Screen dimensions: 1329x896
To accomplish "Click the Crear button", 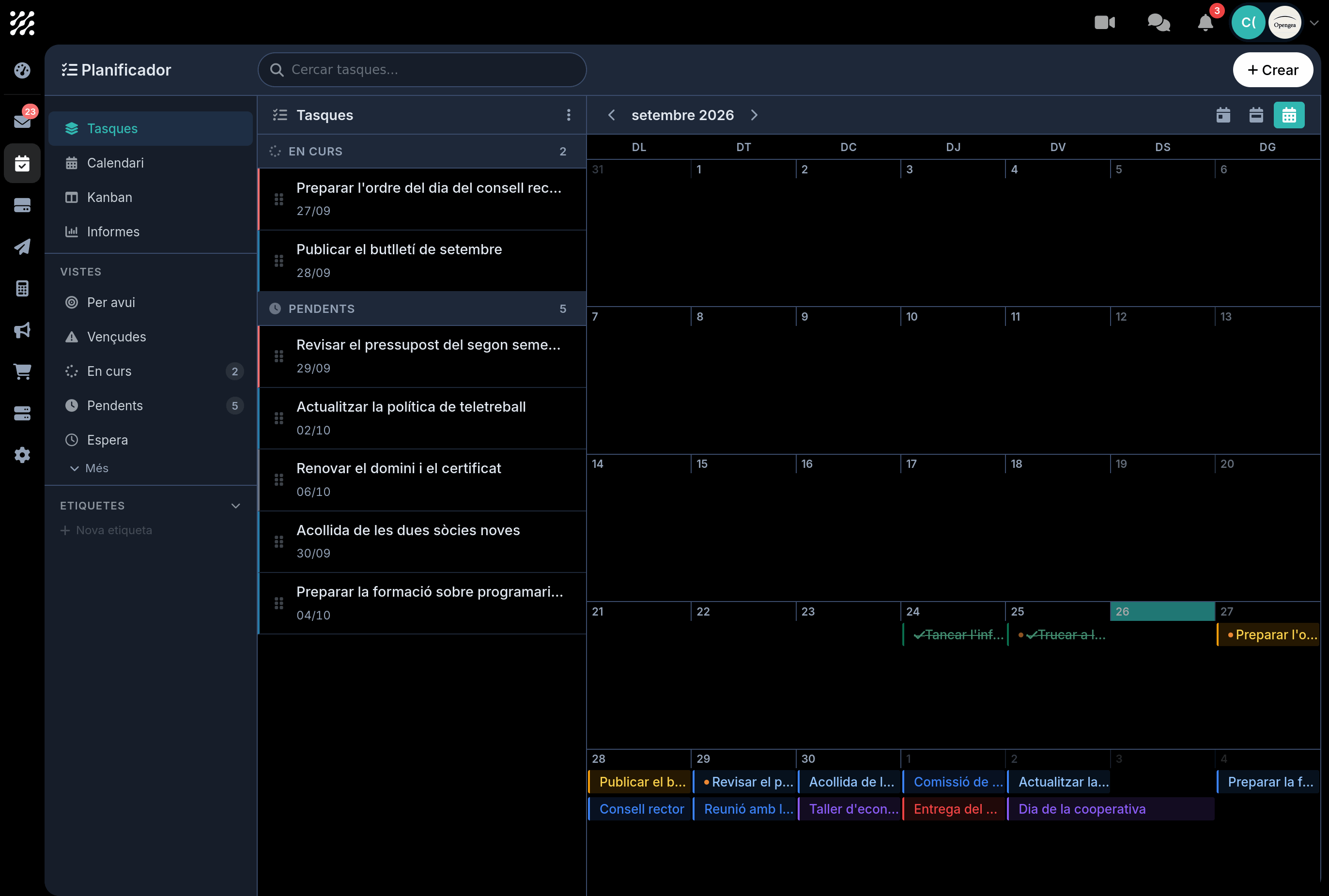I will pyautogui.click(x=1272, y=70).
